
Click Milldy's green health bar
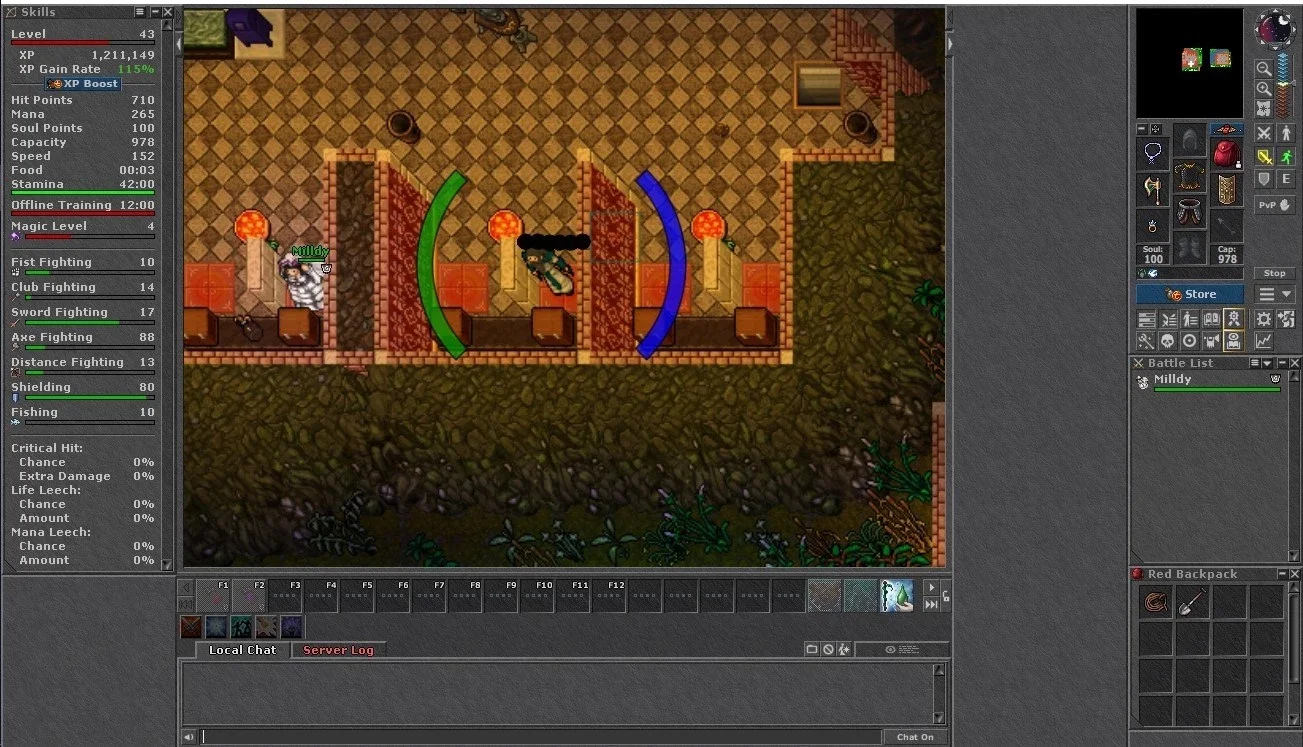pyautogui.click(x=1217, y=389)
